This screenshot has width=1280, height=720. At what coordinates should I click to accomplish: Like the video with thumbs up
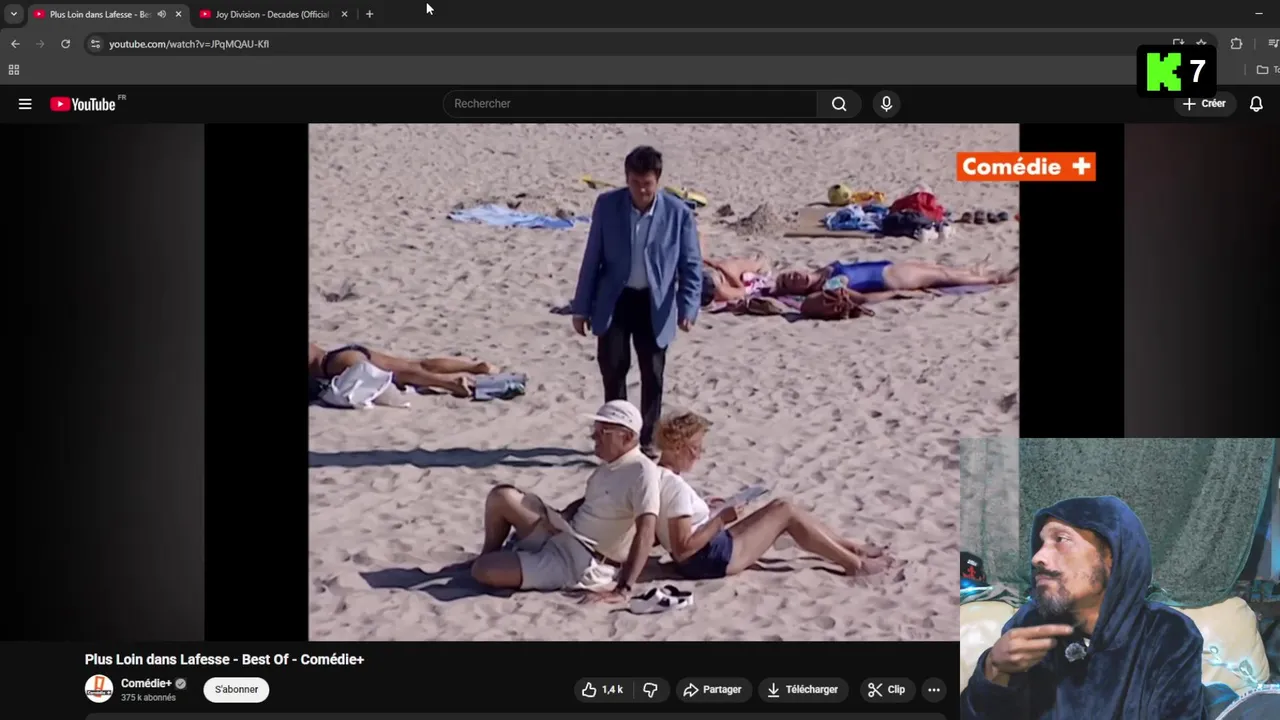[603, 690]
